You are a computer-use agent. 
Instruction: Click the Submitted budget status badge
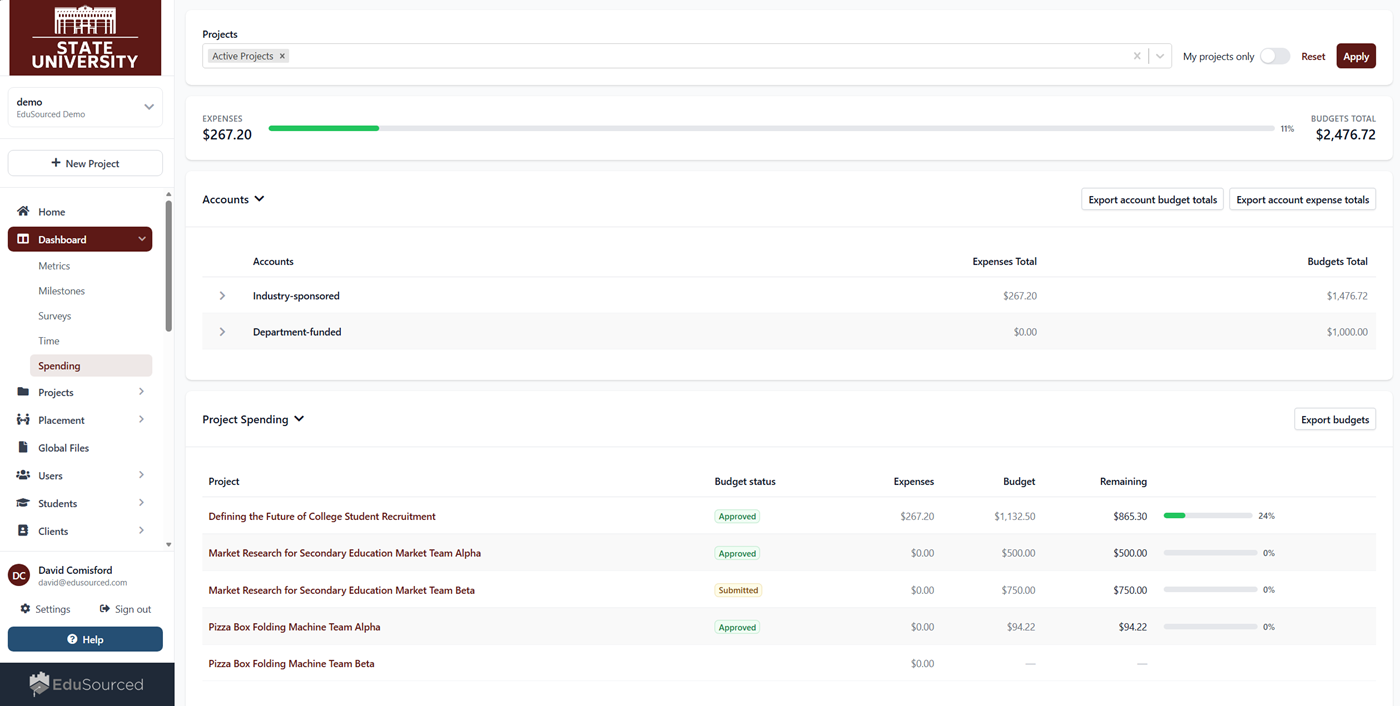[x=738, y=590]
